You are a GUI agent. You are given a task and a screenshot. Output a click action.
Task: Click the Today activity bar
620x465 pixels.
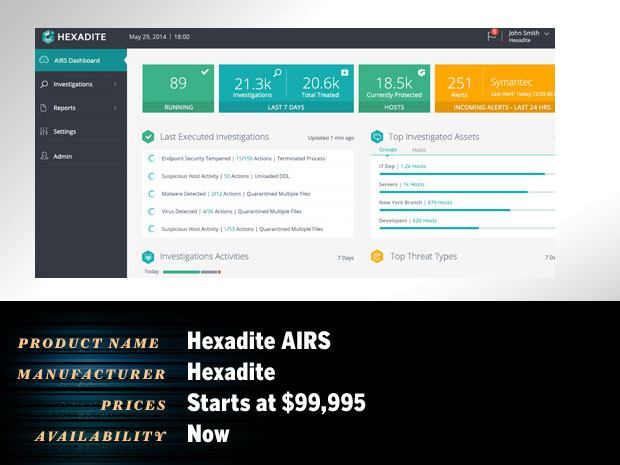click(192, 272)
